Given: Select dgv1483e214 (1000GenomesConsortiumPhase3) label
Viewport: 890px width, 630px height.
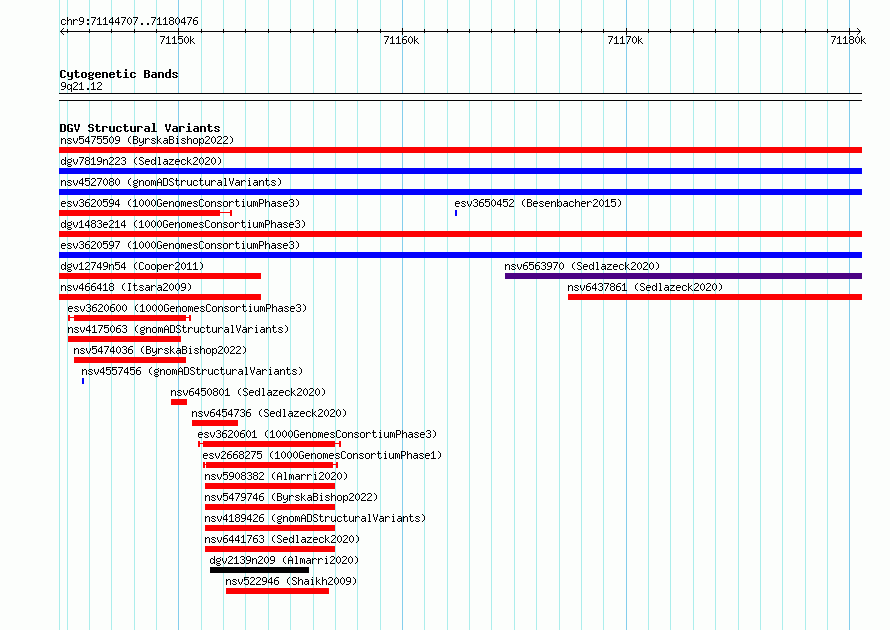Looking at the screenshot, I should coord(183,224).
